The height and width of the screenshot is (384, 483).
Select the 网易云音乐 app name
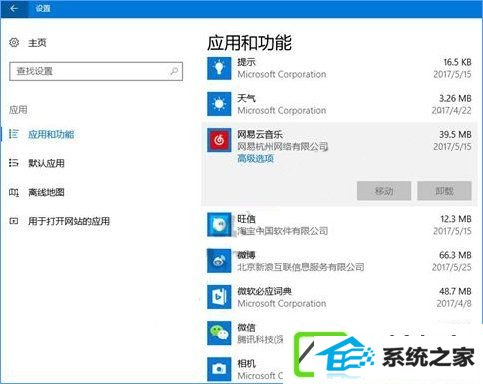coord(260,134)
